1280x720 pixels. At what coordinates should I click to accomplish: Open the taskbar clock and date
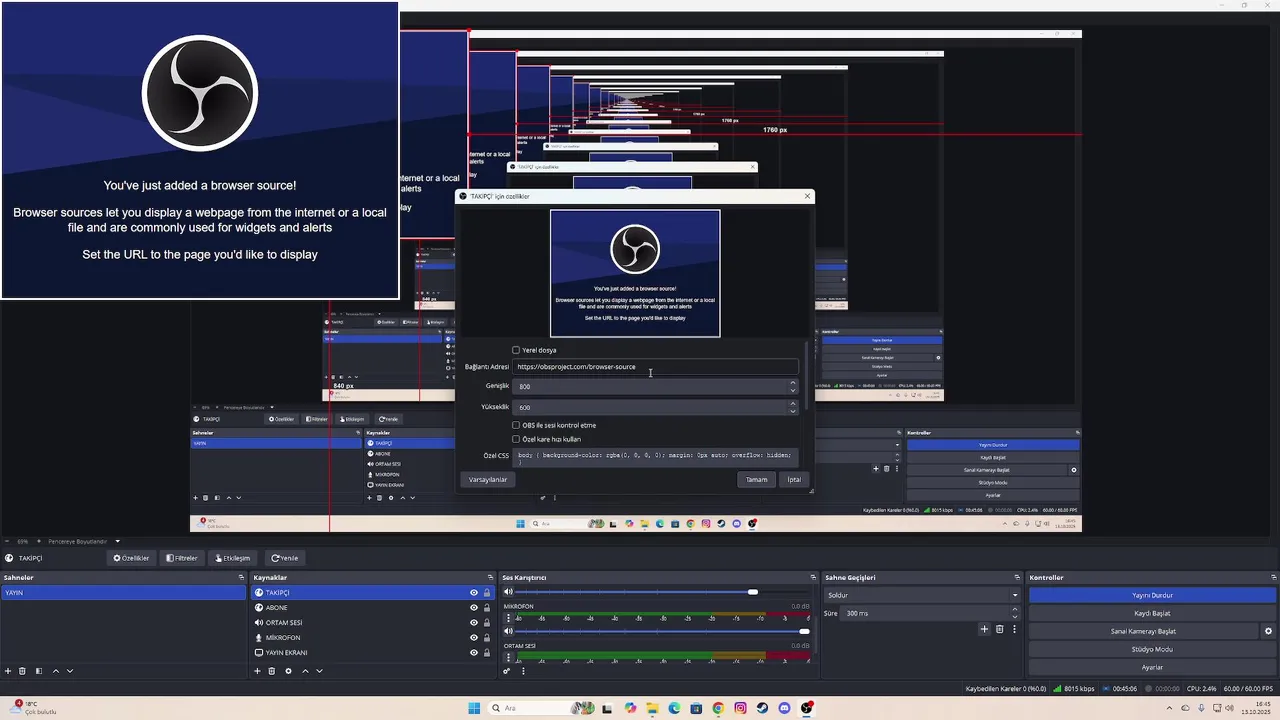[1254, 708]
